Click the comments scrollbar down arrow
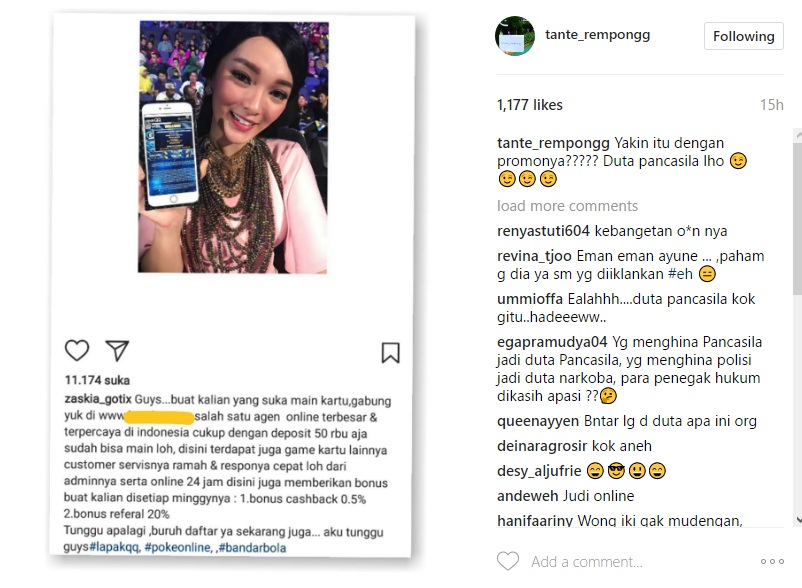The height and width of the screenshot is (588, 802). (x=798, y=519)
